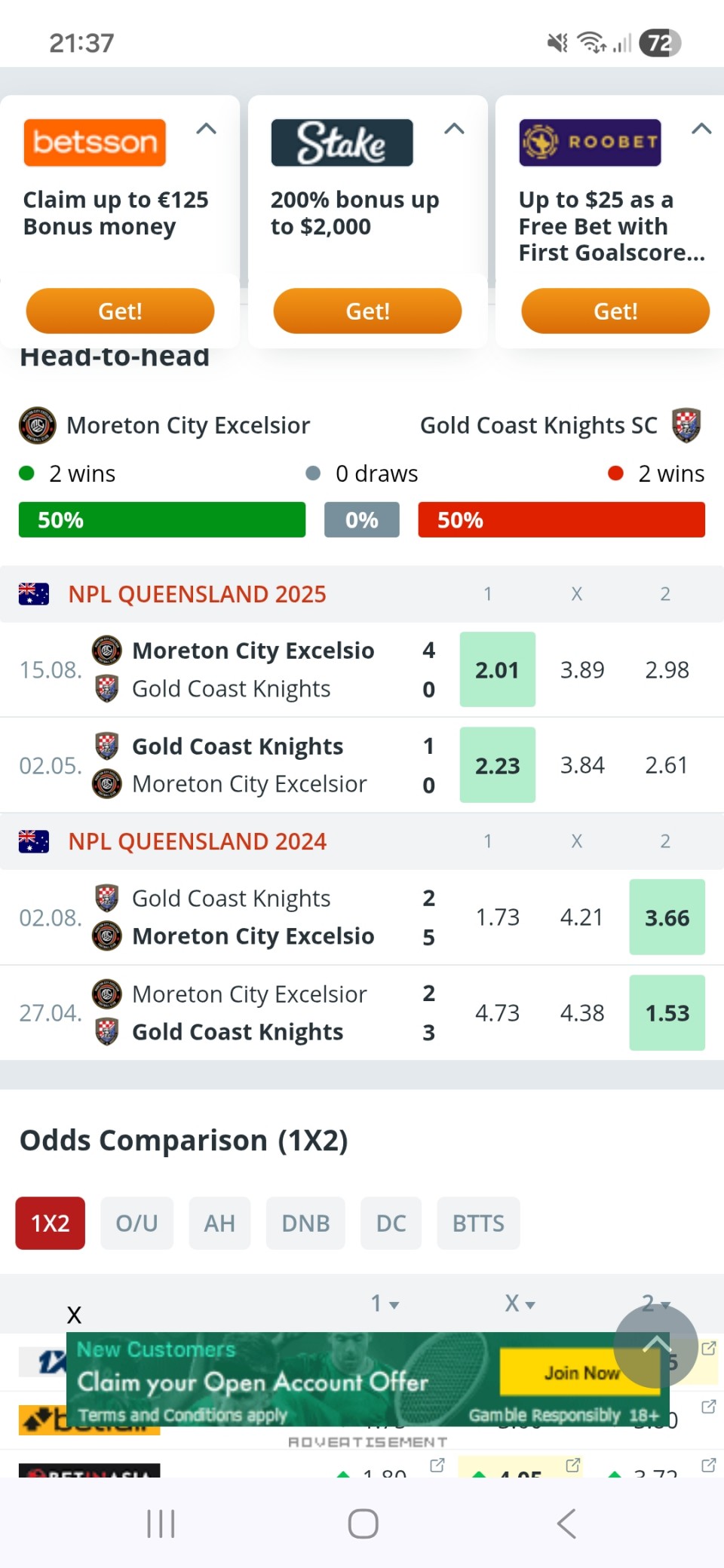The image size is (724, 1568).
Task: Select the 1X2 odds tab
Action: point(50,1223)
